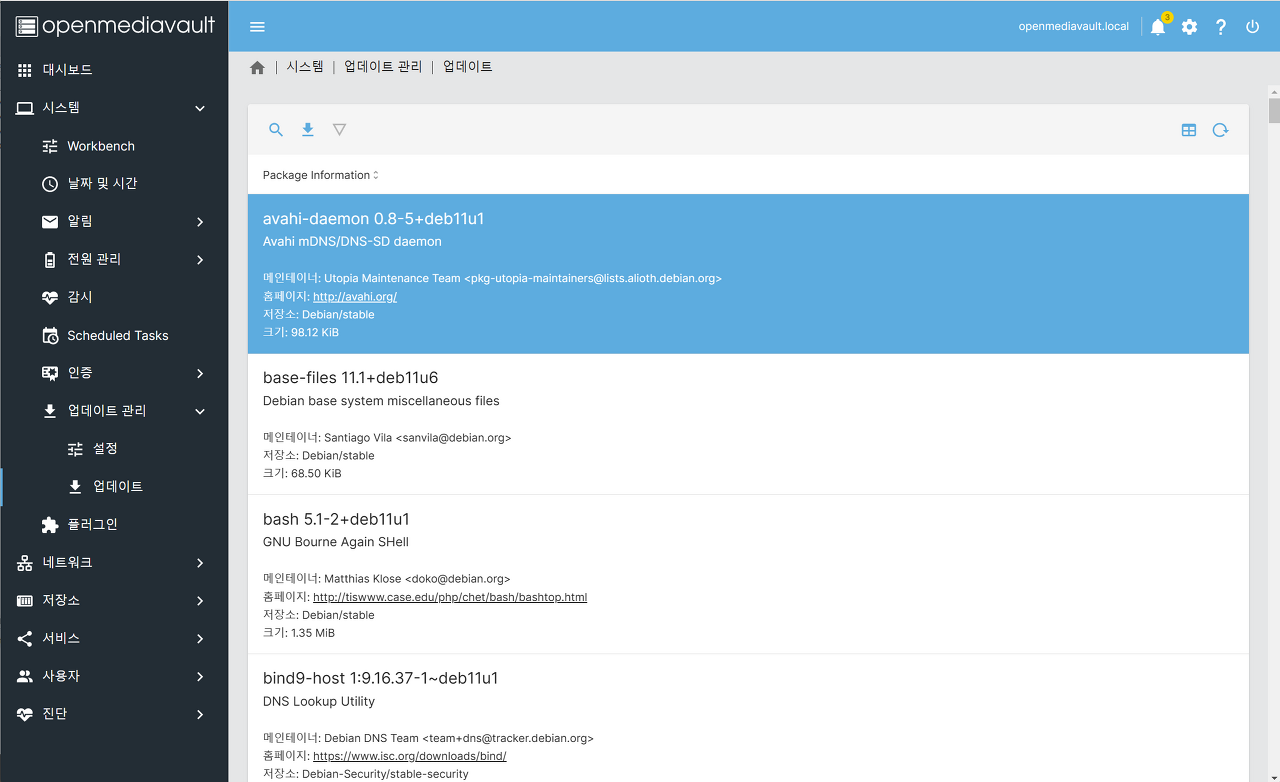Image resolution: width=1280 pixels, height=782 pixels.
Task: Click the page vertical scrollbar thumb
Action: pos(1274,110)
